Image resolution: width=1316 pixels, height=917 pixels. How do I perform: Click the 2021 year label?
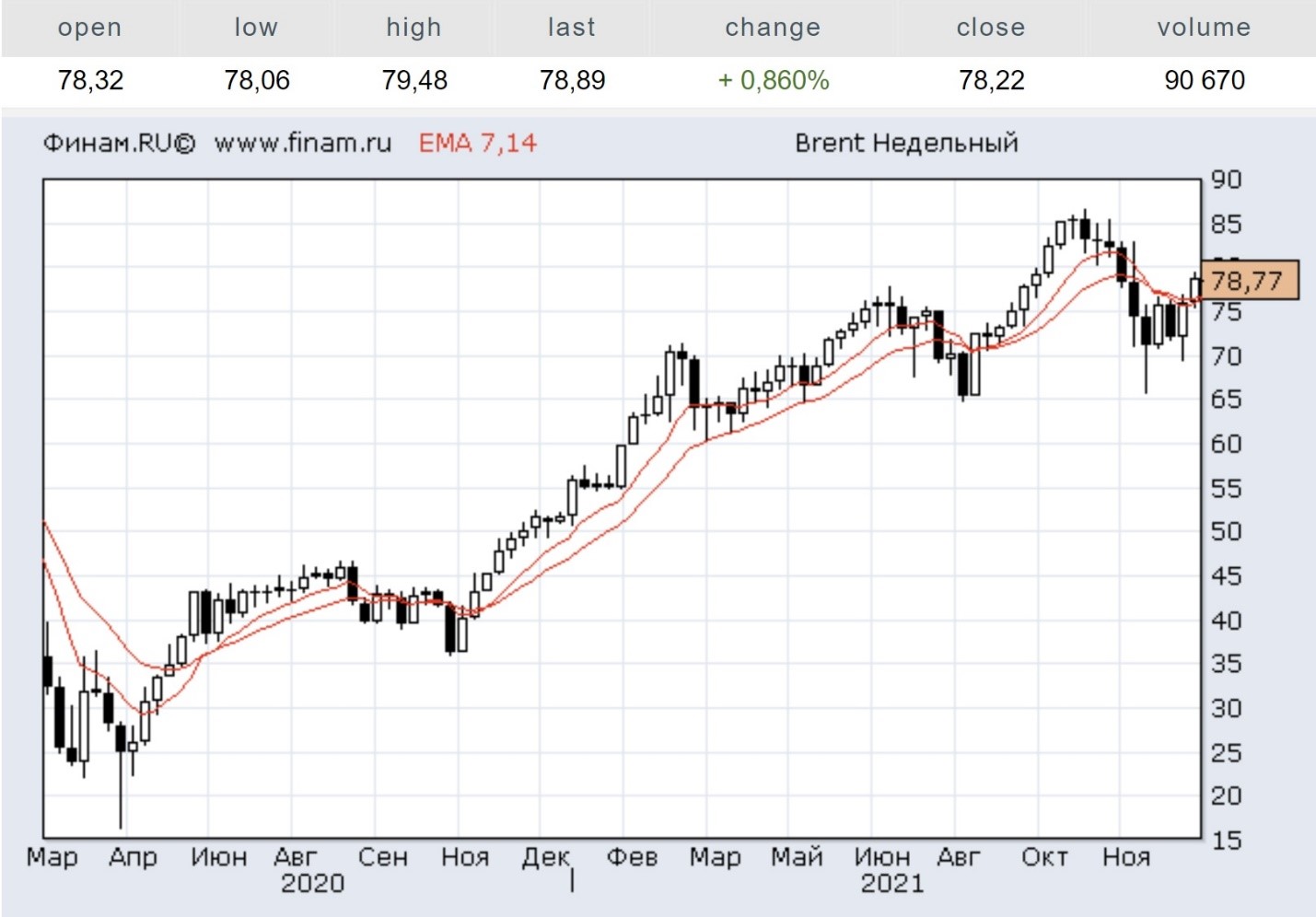click(891, 884)
